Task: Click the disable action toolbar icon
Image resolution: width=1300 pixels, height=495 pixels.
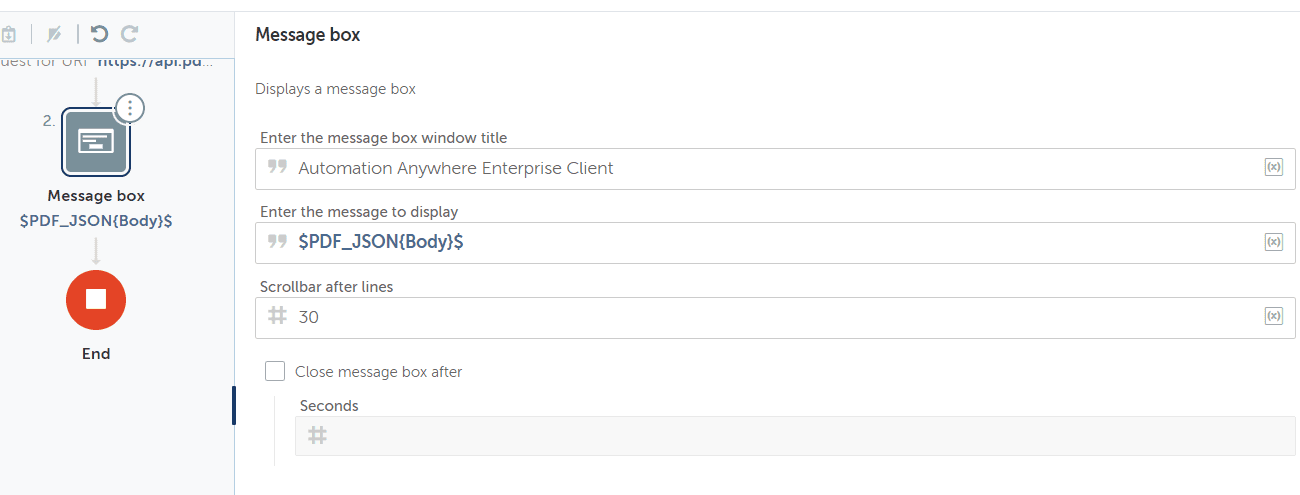Action: coord(55,34)
